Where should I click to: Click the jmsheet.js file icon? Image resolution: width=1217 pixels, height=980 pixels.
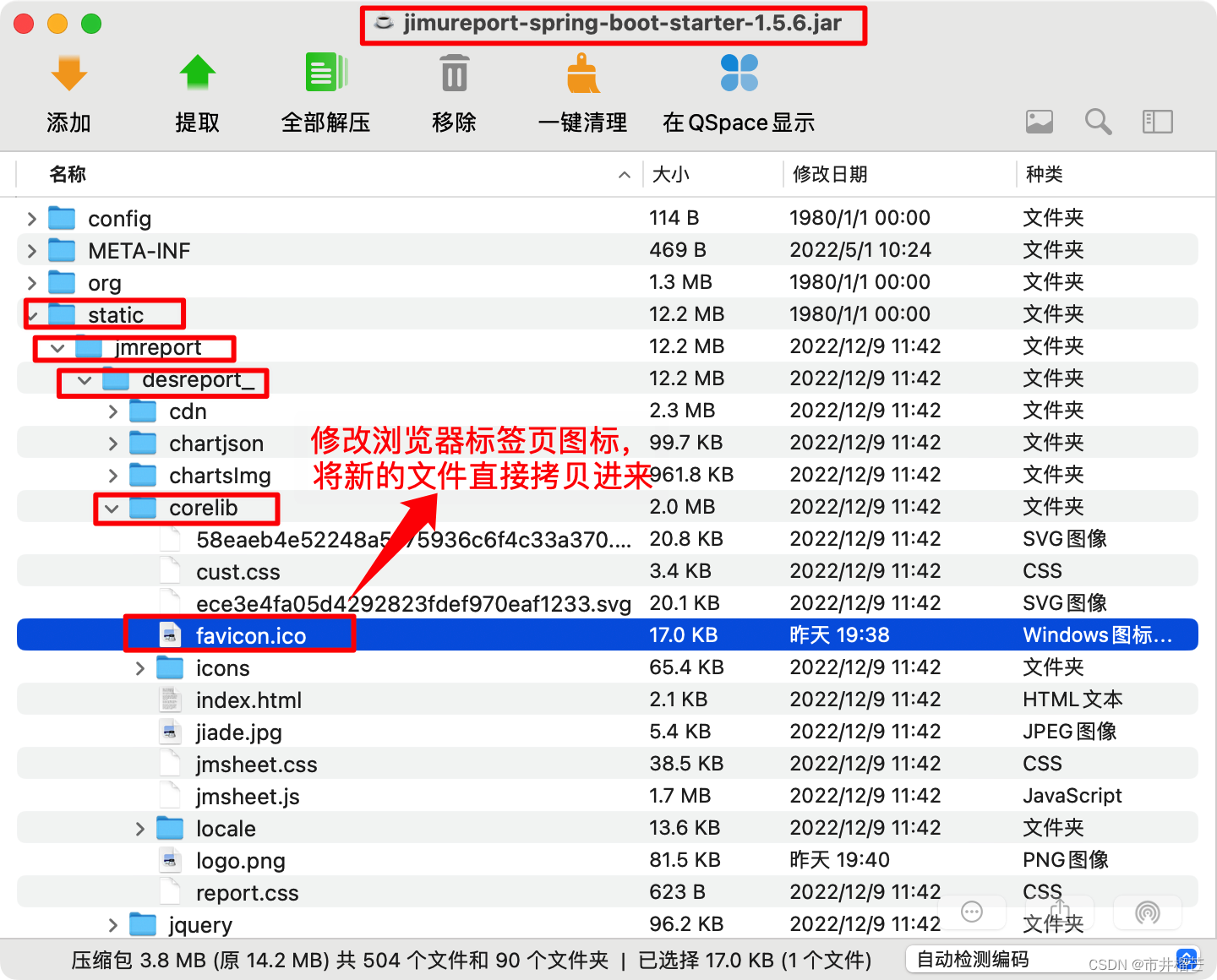tap(170, 796)
